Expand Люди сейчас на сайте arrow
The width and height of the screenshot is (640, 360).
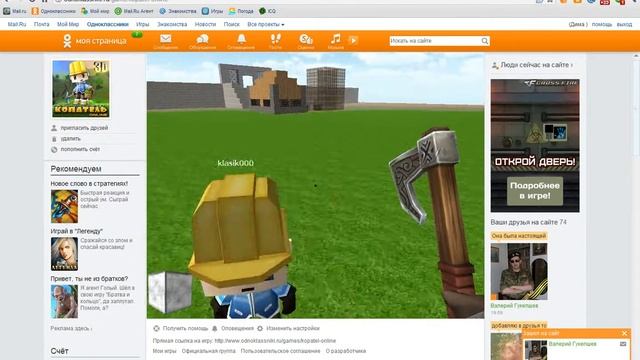click(x=571, y=65)
